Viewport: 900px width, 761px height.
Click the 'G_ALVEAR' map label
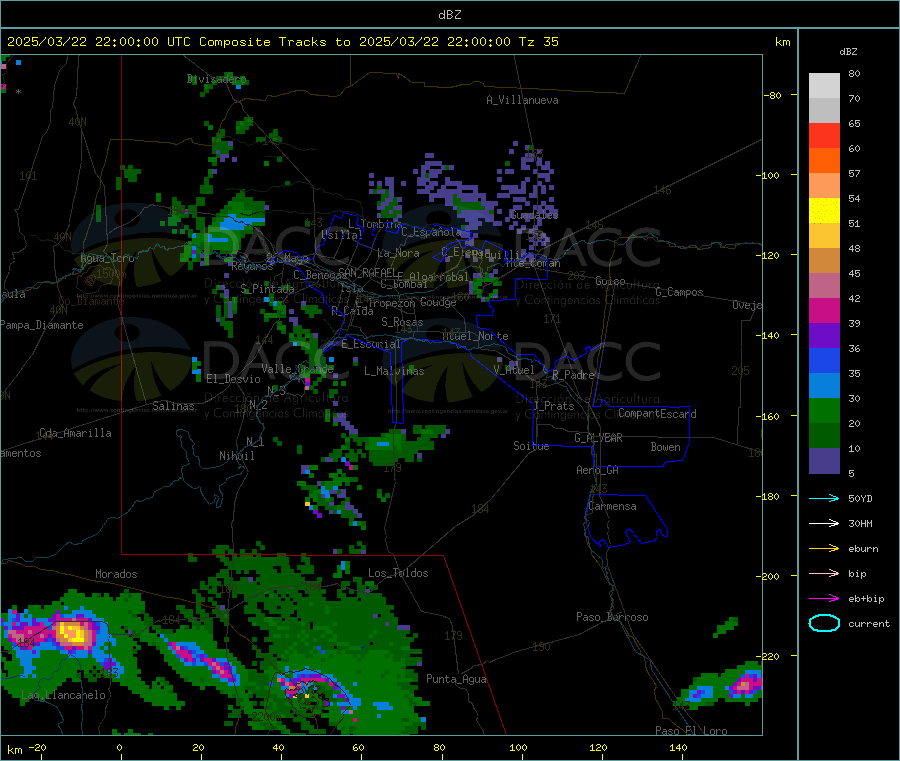click(x=598, y=438)
